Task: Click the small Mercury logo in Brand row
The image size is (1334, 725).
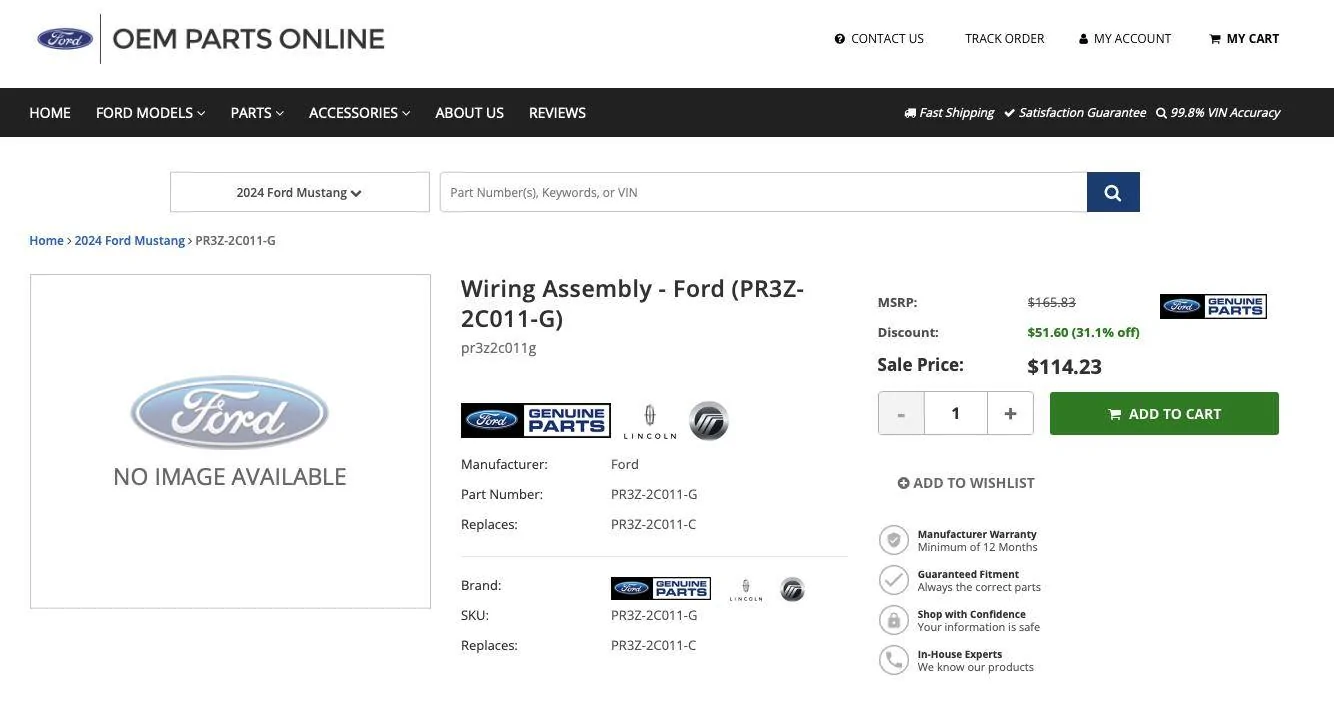Action: tap(792, 589)
